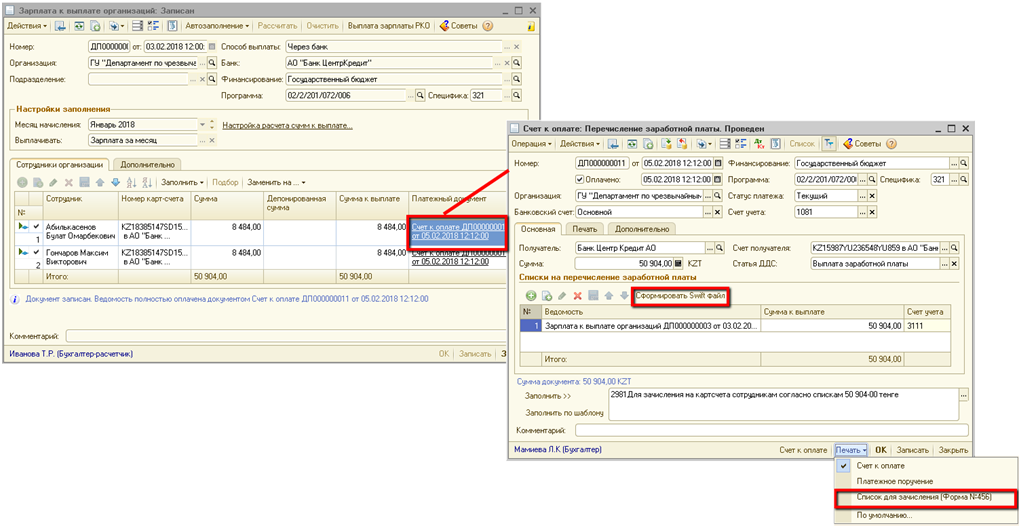Image resolution: width=1021 pixels, height=528 pixels.
Task: Open Настройка расчета сумм к выплате link
Action: [x=287, y=125]
